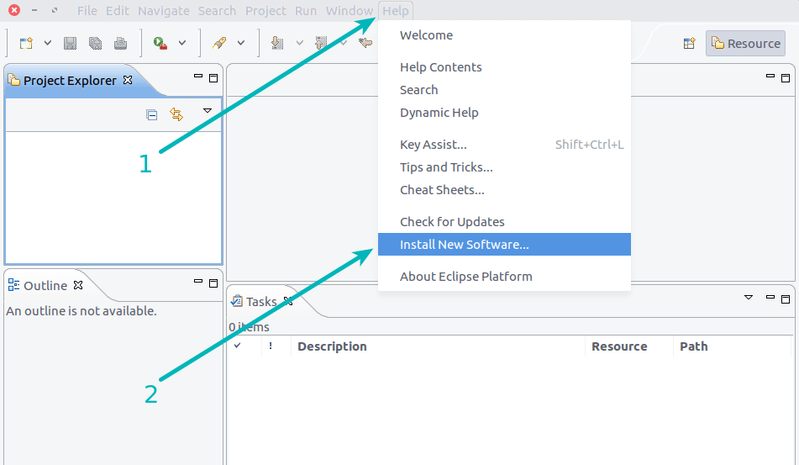Viewport: 799px width, 465px height.
Task: Click the Open Perspective icon
Action: click(x=689, y=43)
